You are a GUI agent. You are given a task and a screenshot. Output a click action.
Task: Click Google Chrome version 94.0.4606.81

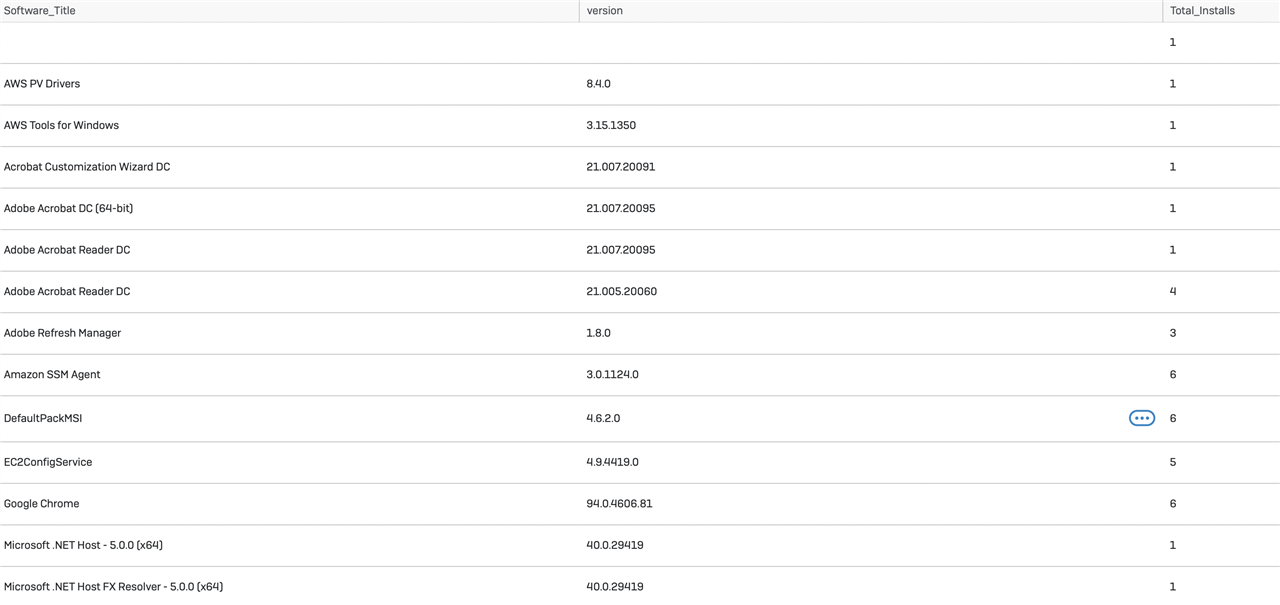pos(619,504)
